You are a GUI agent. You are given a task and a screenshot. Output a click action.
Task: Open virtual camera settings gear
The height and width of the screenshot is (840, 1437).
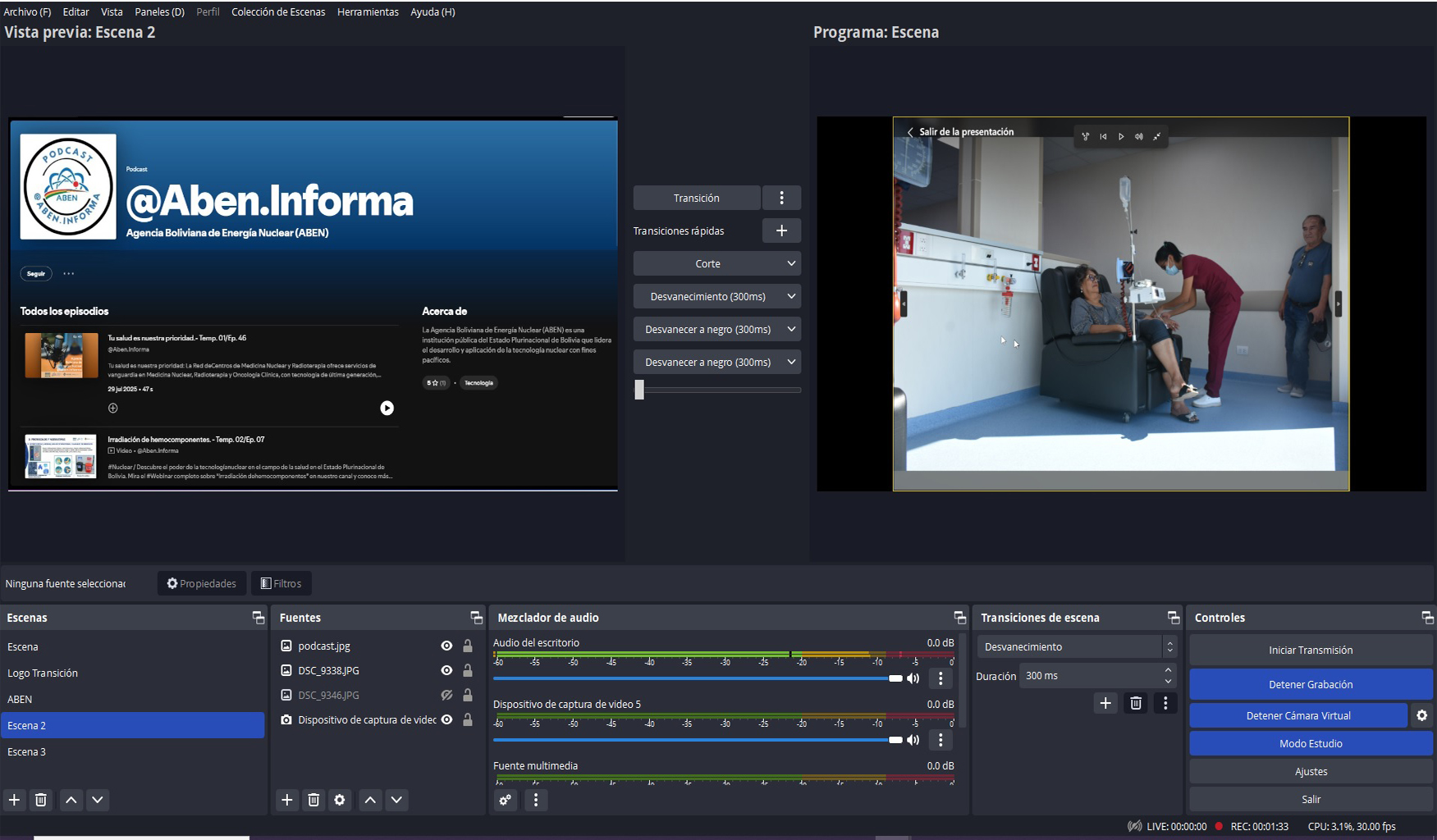pos(1422,715)
